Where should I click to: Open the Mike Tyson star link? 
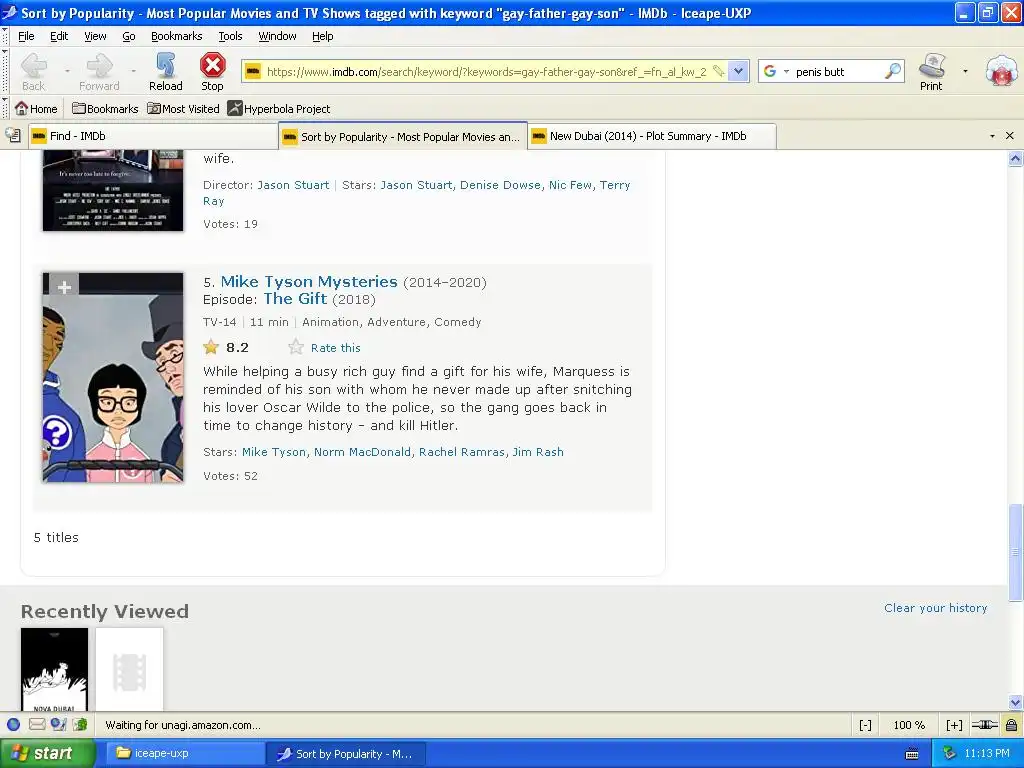(x=274, y=452)
